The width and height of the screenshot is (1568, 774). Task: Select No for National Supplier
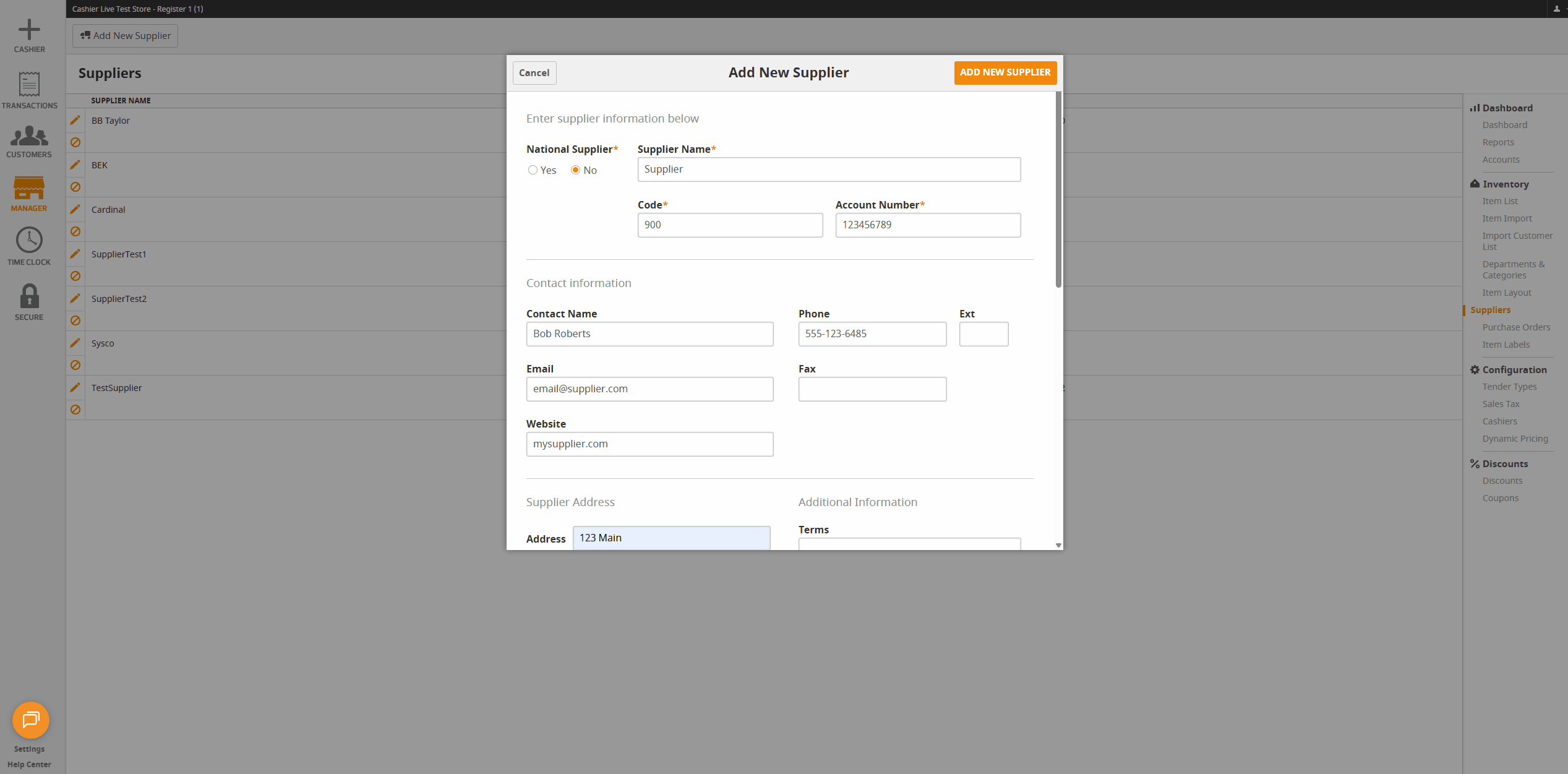[575, 170]
